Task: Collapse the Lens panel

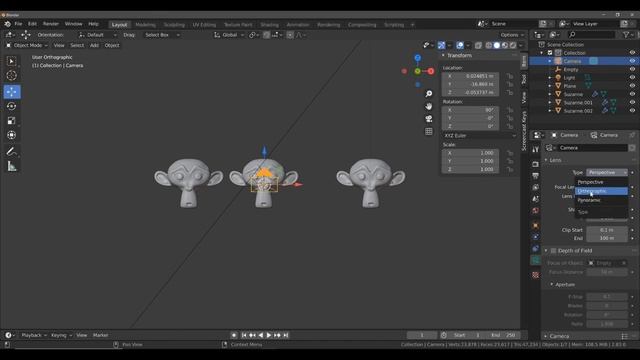Action: pyautogui.click(x=555, y=160)
